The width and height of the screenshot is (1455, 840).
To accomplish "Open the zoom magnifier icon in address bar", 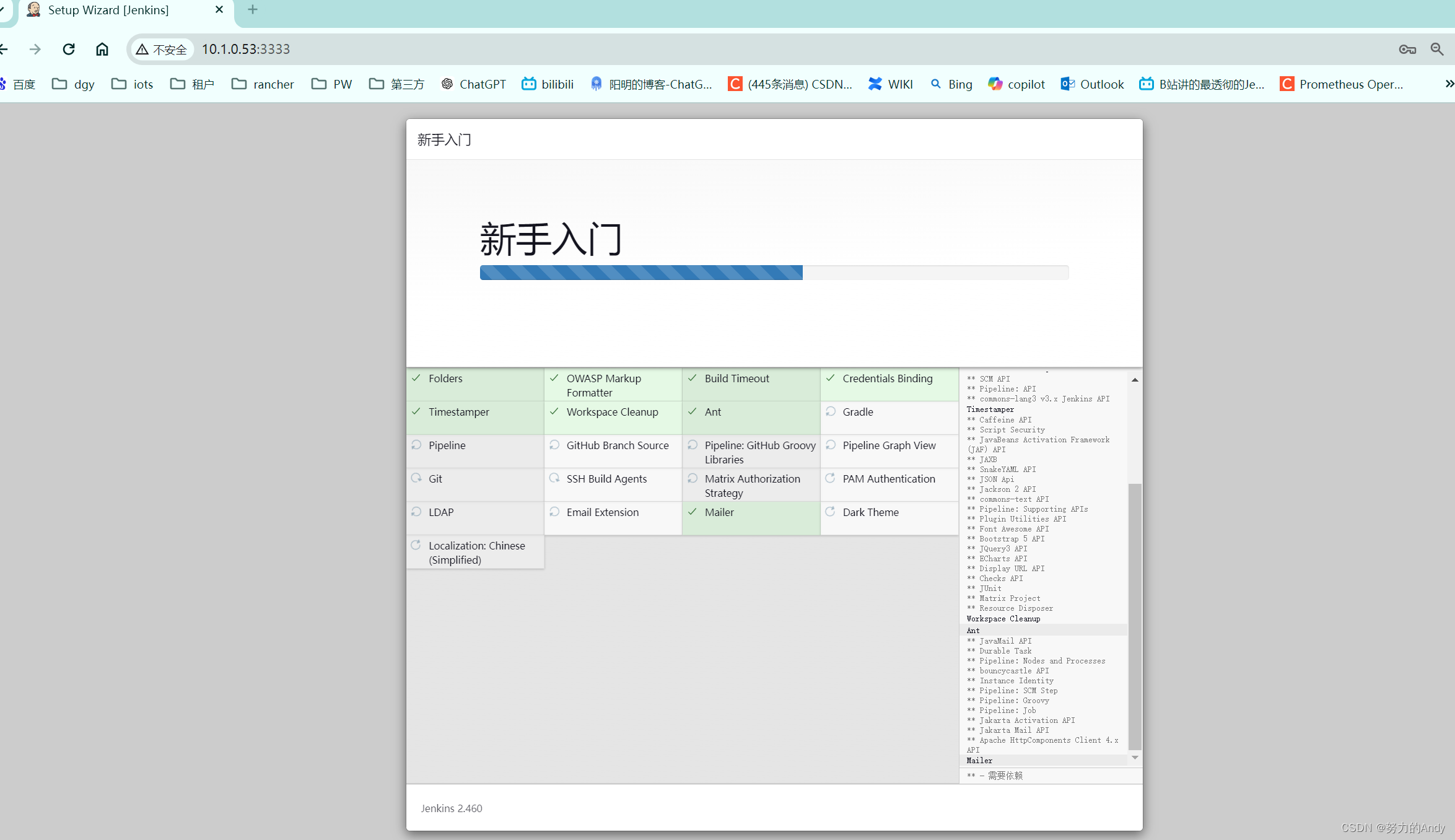I will tap(1437, 50).
